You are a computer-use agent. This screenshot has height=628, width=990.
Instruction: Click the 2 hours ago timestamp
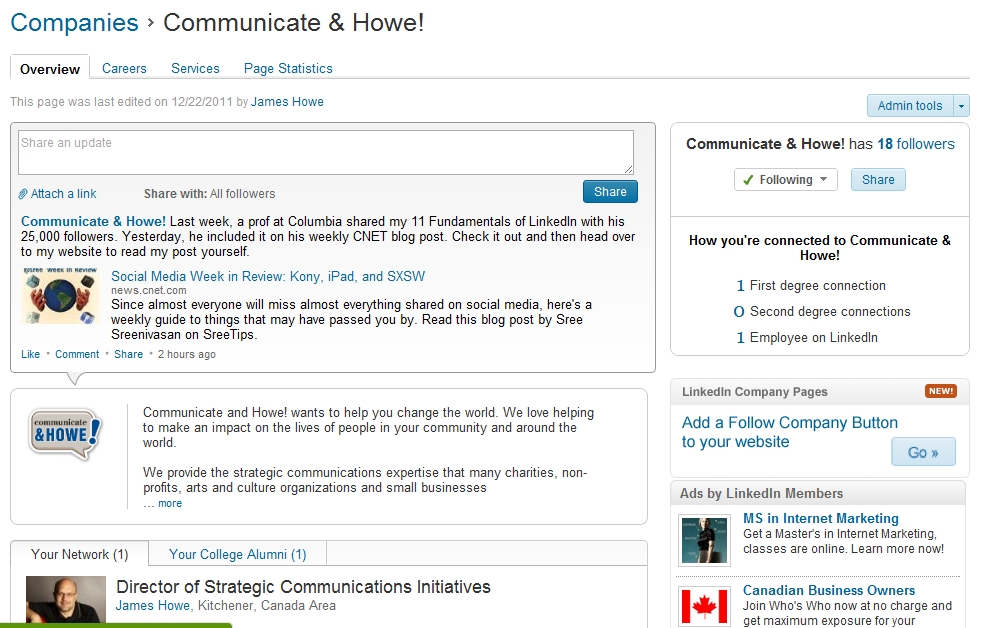click(x=187, y=354)
